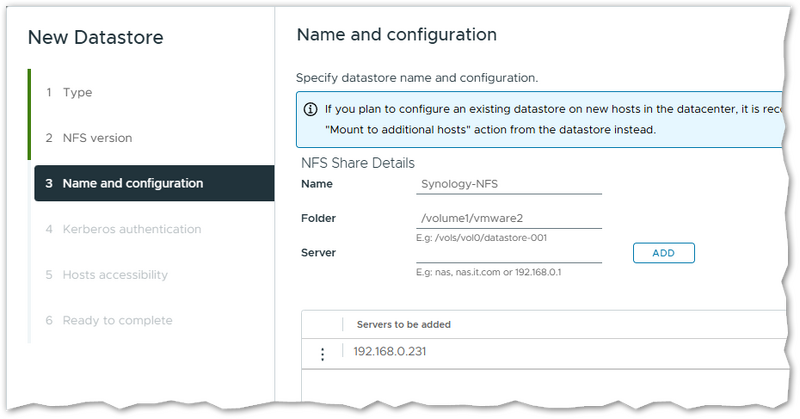Viewport: 800px width, 419px height.
Task: Select the Name and configuration step
Action: [x=132, y=183]
